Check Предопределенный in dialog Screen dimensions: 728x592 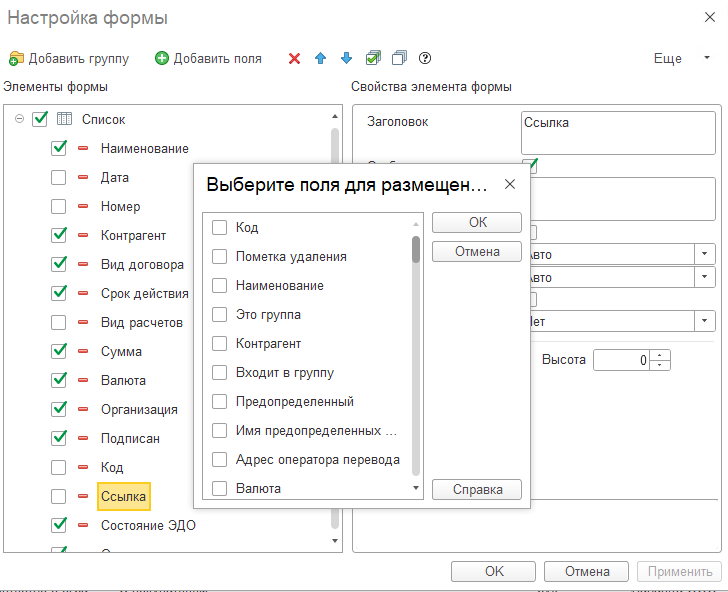[219, 401]
